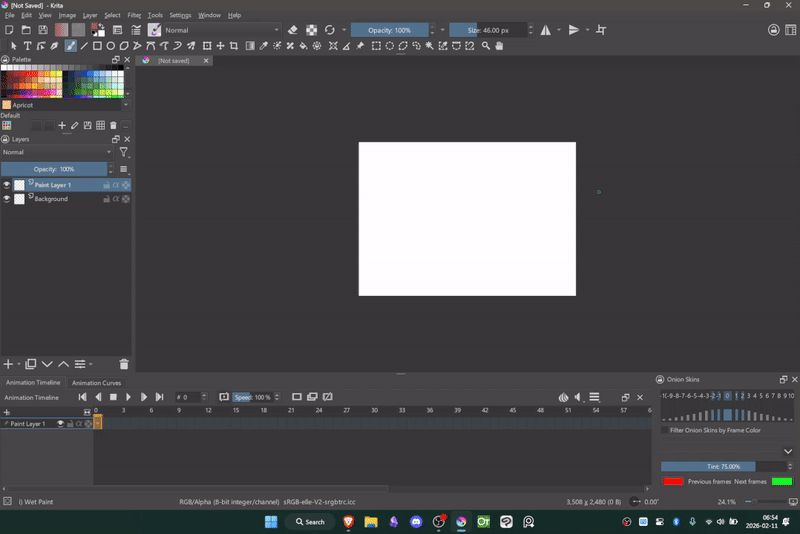800x534 pixels.
Task: Enable Filter Onion Skins by Frame Color
Action: point(665,430)
